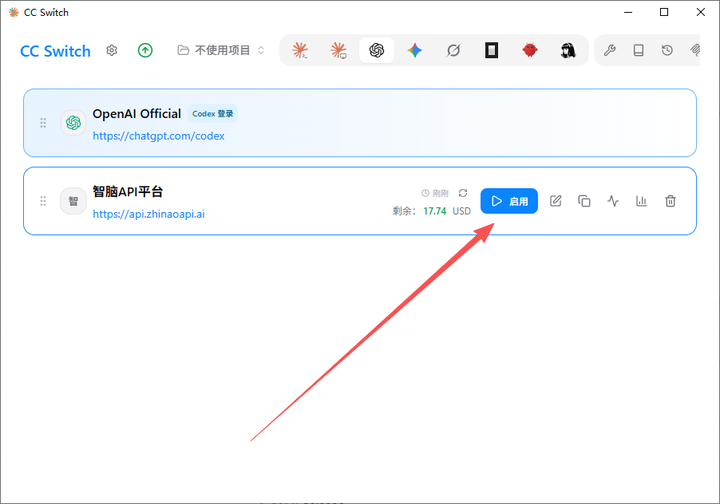Open usage statistics chart for 智脑API平台
This screenshot has height=504, width=720.
point(641,201)
